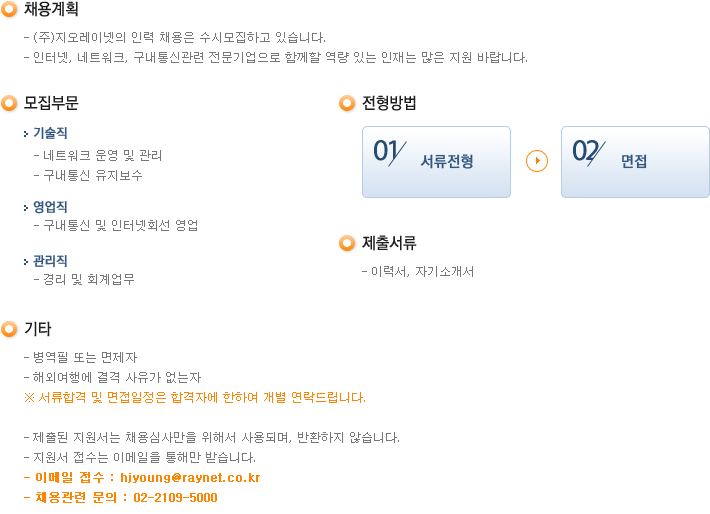
Task: Click the orange bullet icon beside 기타
Action: tap(9, 329)
